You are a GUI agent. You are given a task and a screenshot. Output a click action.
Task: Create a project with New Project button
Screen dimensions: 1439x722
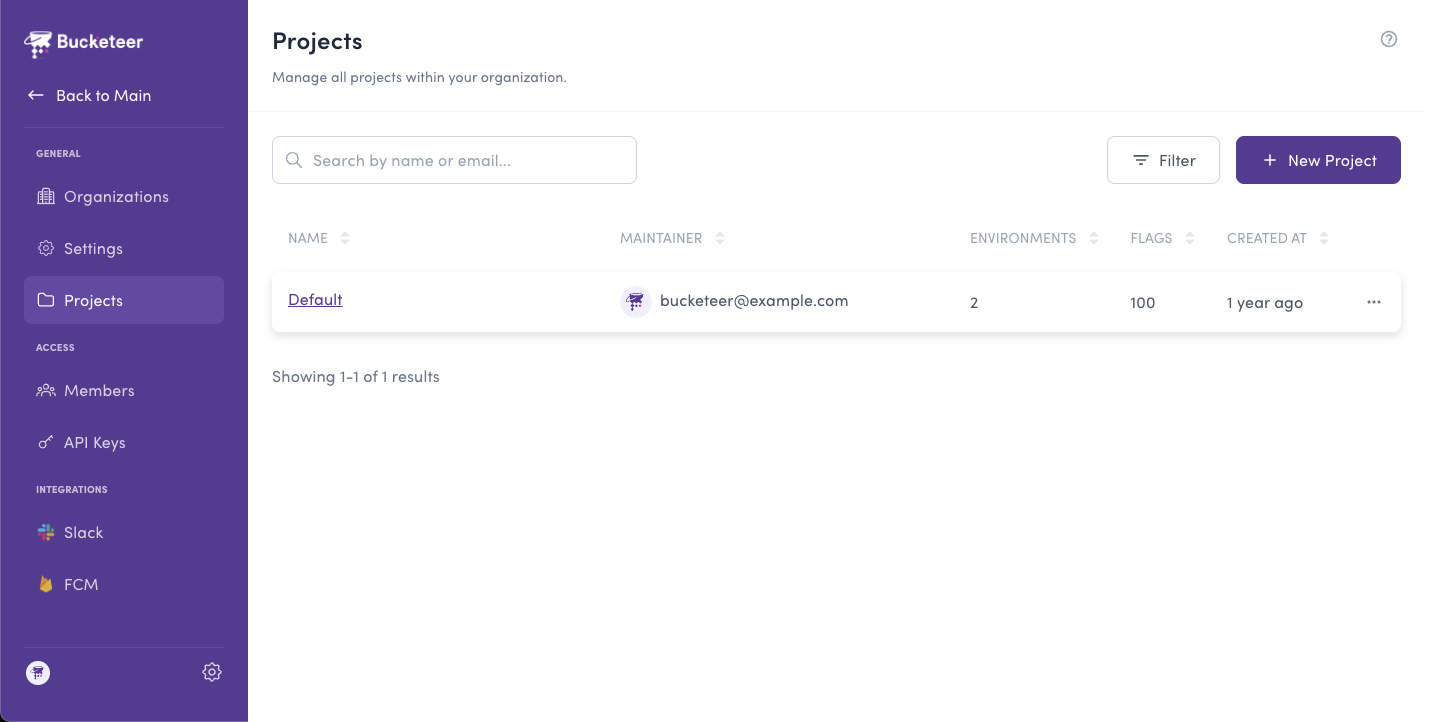(x=1318, y=160)
